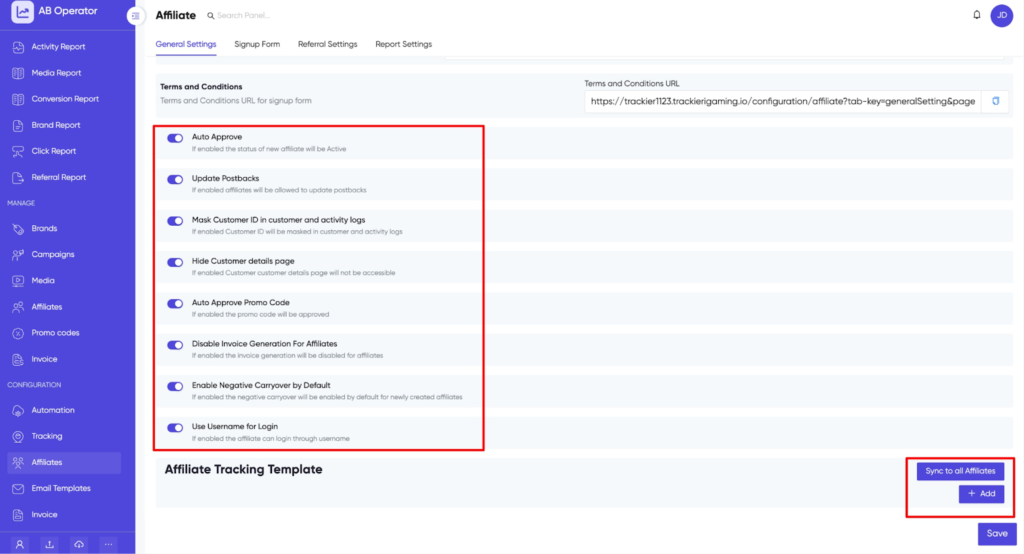
Task: Click the Referral Report icon
Action: pyautogui.click(x=18, y=178)
